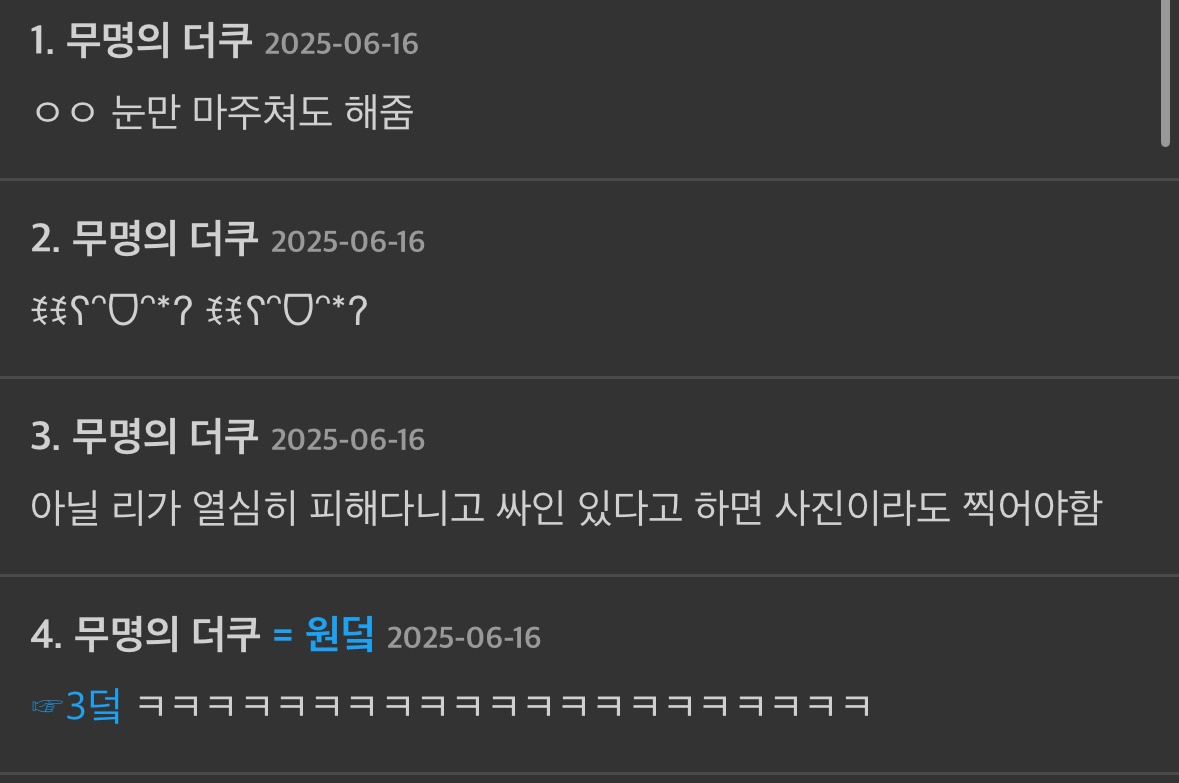The height and width of the screenshot is (783, 1179).
Task: Select comment 1 author "무명의 더쿠"
Action: pyautogui.click(x=159, y=40)
